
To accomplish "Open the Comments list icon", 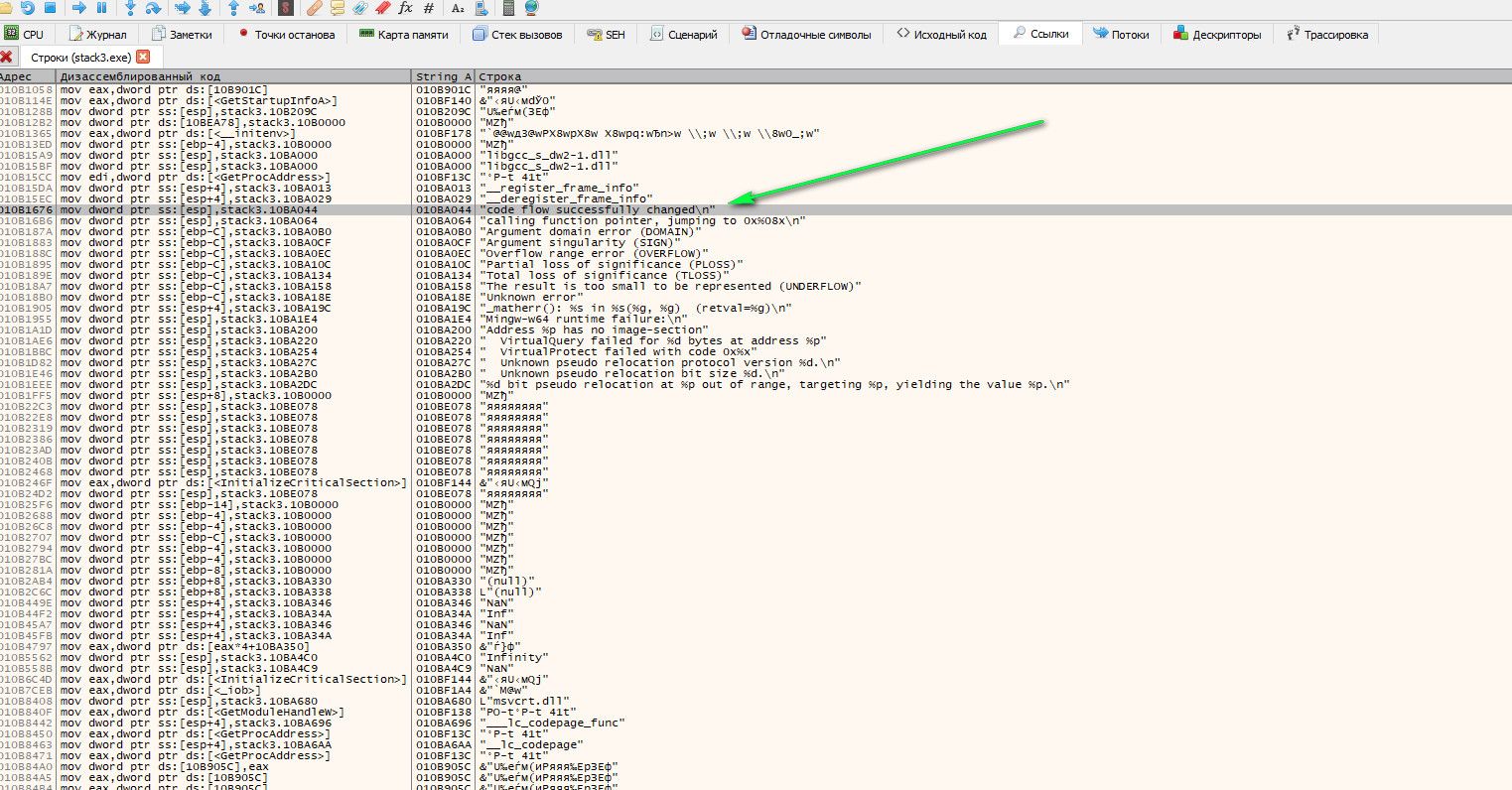I will click(338, 8).
